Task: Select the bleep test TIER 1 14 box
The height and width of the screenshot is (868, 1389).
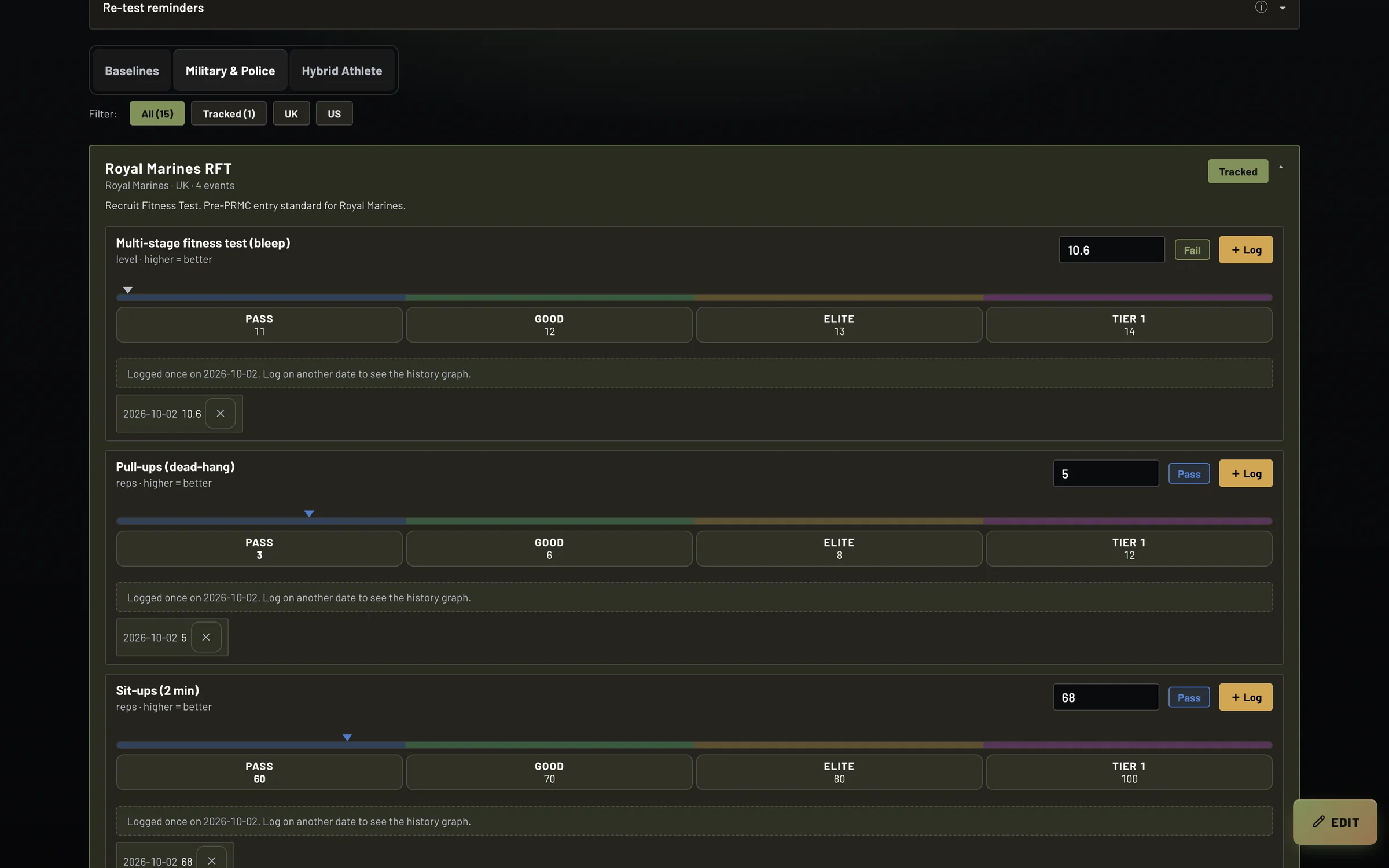Action: click(x=1129, y=325)
